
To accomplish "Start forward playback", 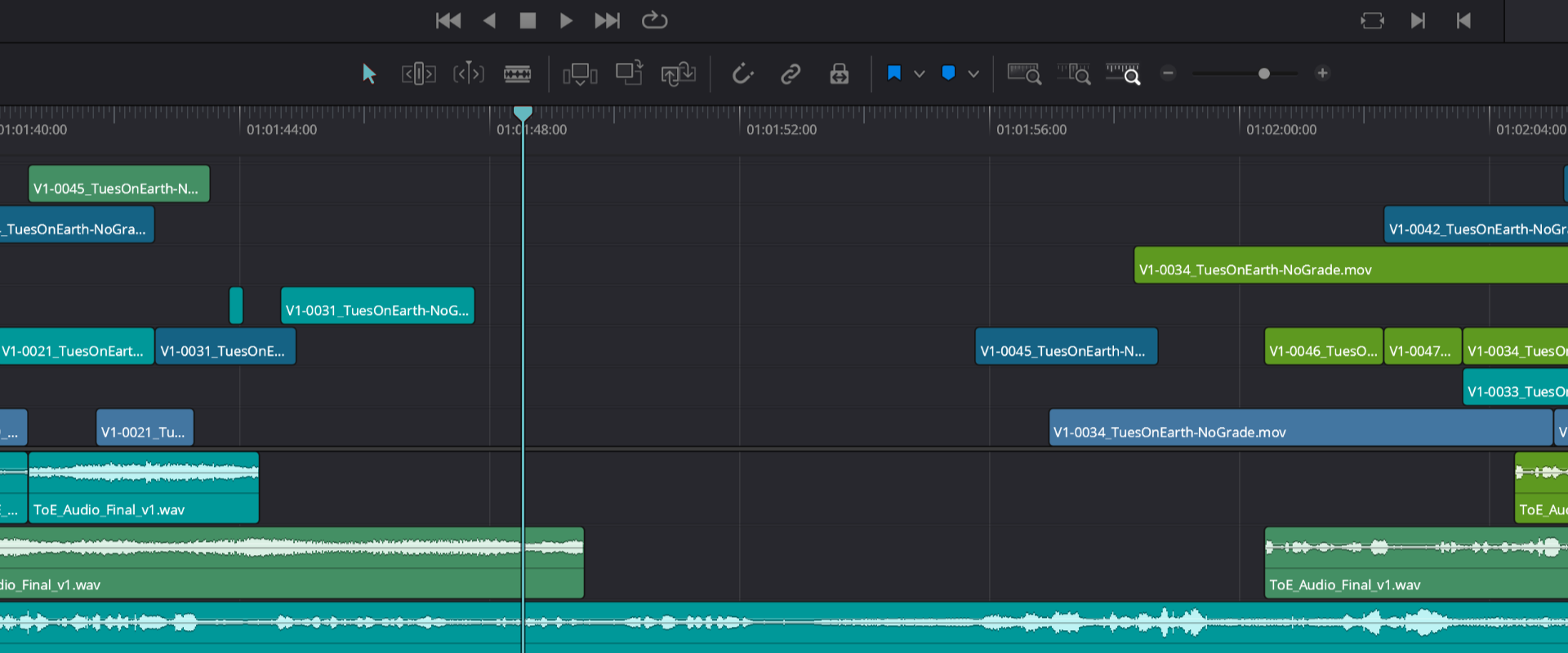I will pyautogui.click(x=566, y=20).
